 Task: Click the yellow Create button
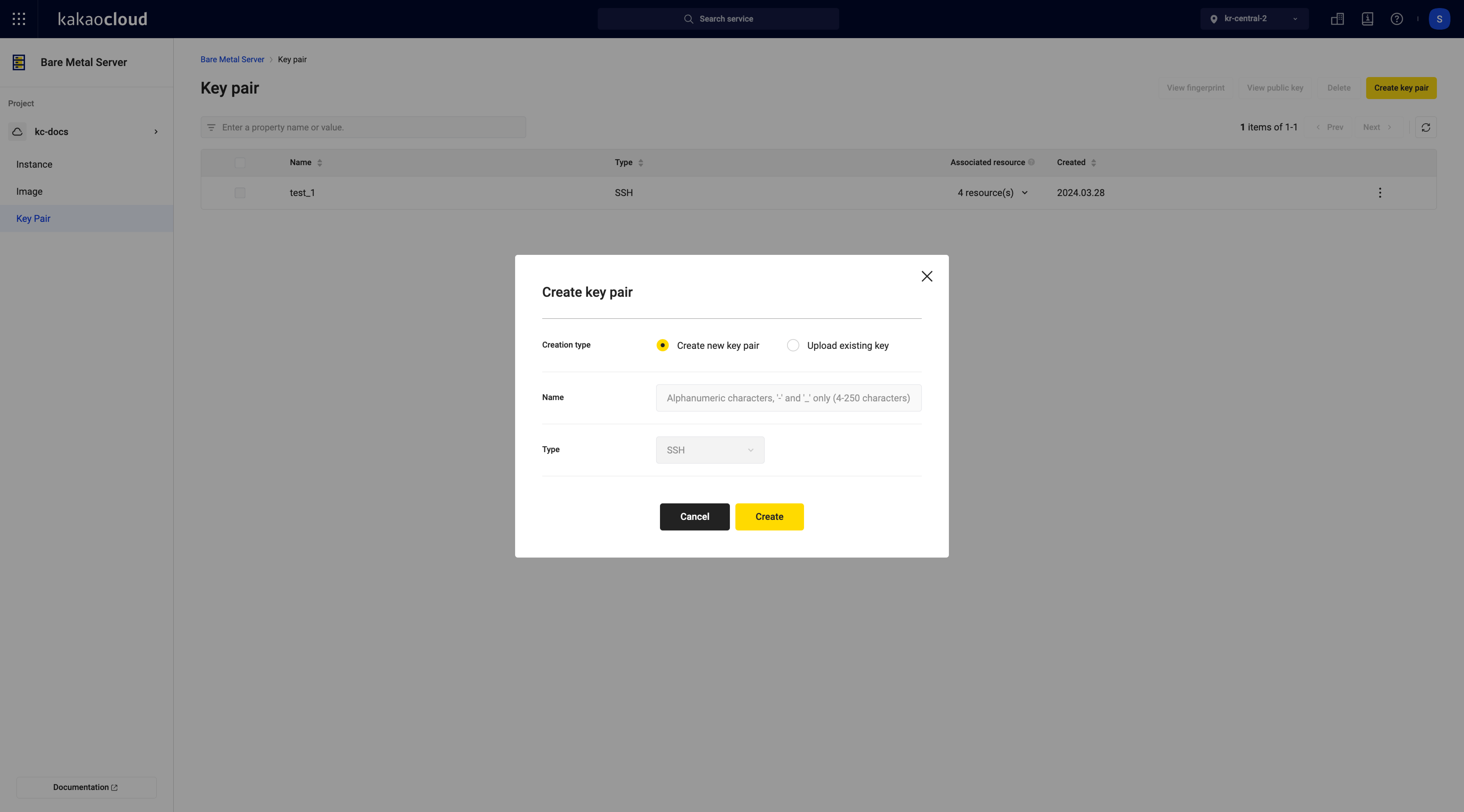pos(769,517)
